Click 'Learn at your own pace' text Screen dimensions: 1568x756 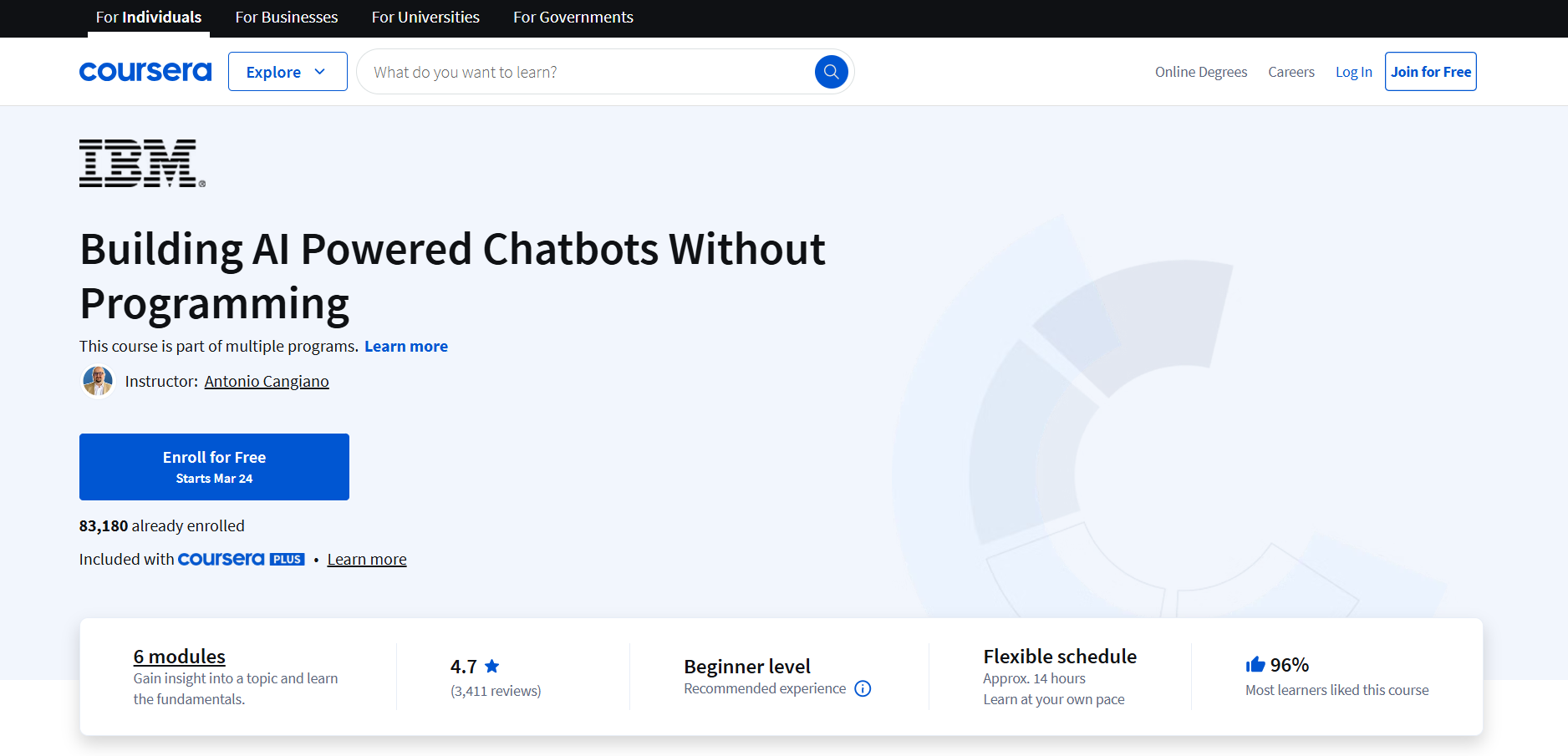click(1054, 699)
